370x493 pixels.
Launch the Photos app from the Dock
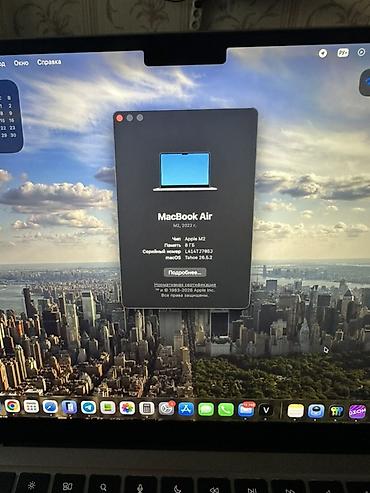(127, 408)
